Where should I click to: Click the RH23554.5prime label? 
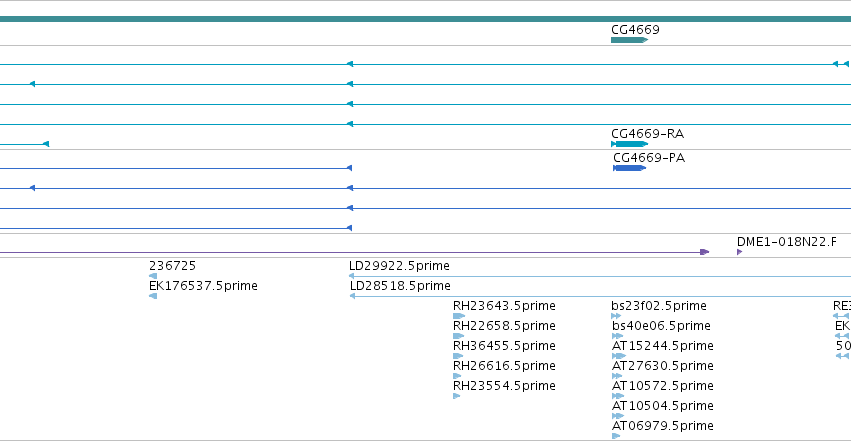click(504, 386)
